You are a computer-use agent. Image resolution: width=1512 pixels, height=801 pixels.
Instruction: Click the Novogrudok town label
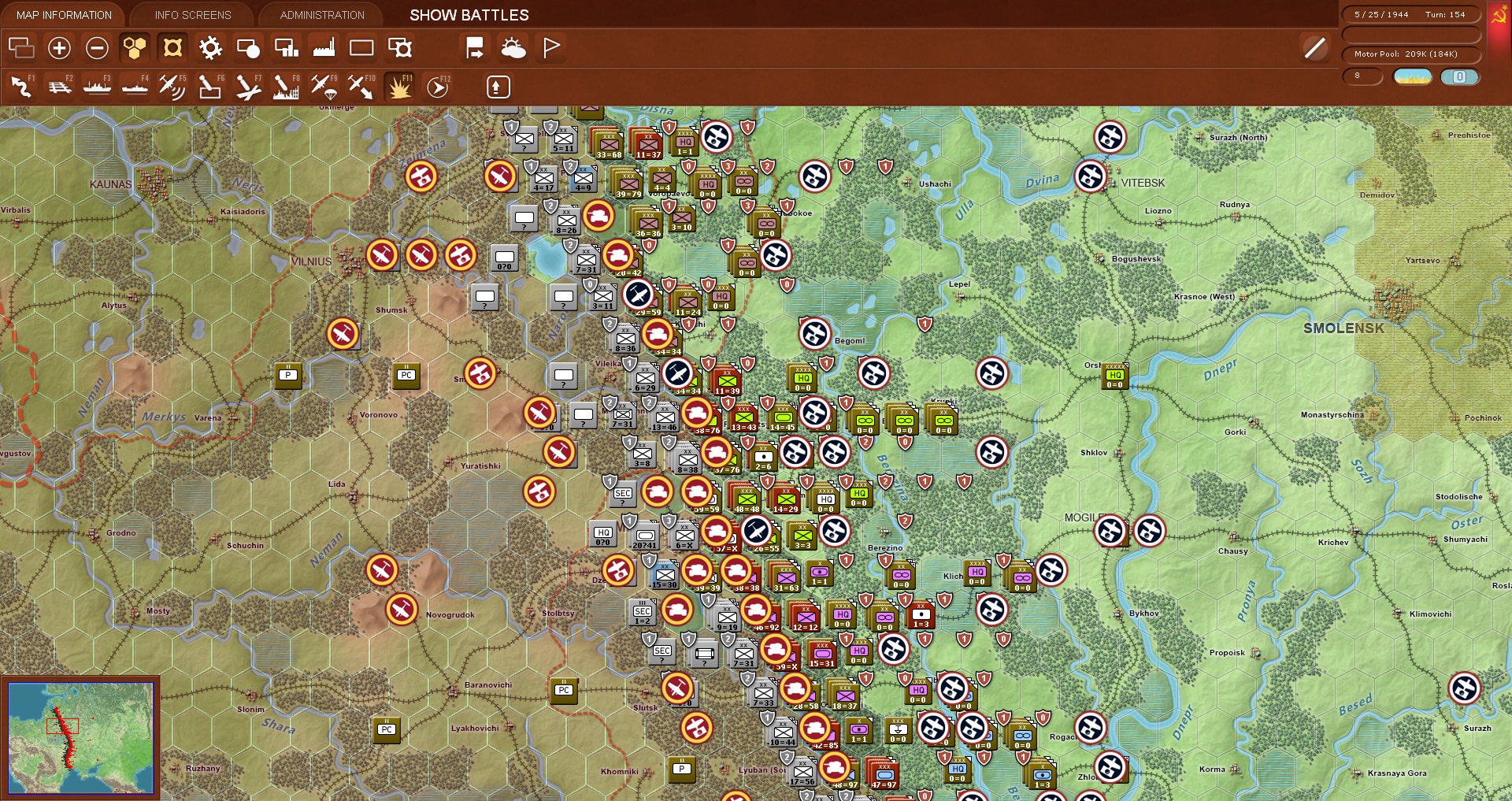click(450, 615)
